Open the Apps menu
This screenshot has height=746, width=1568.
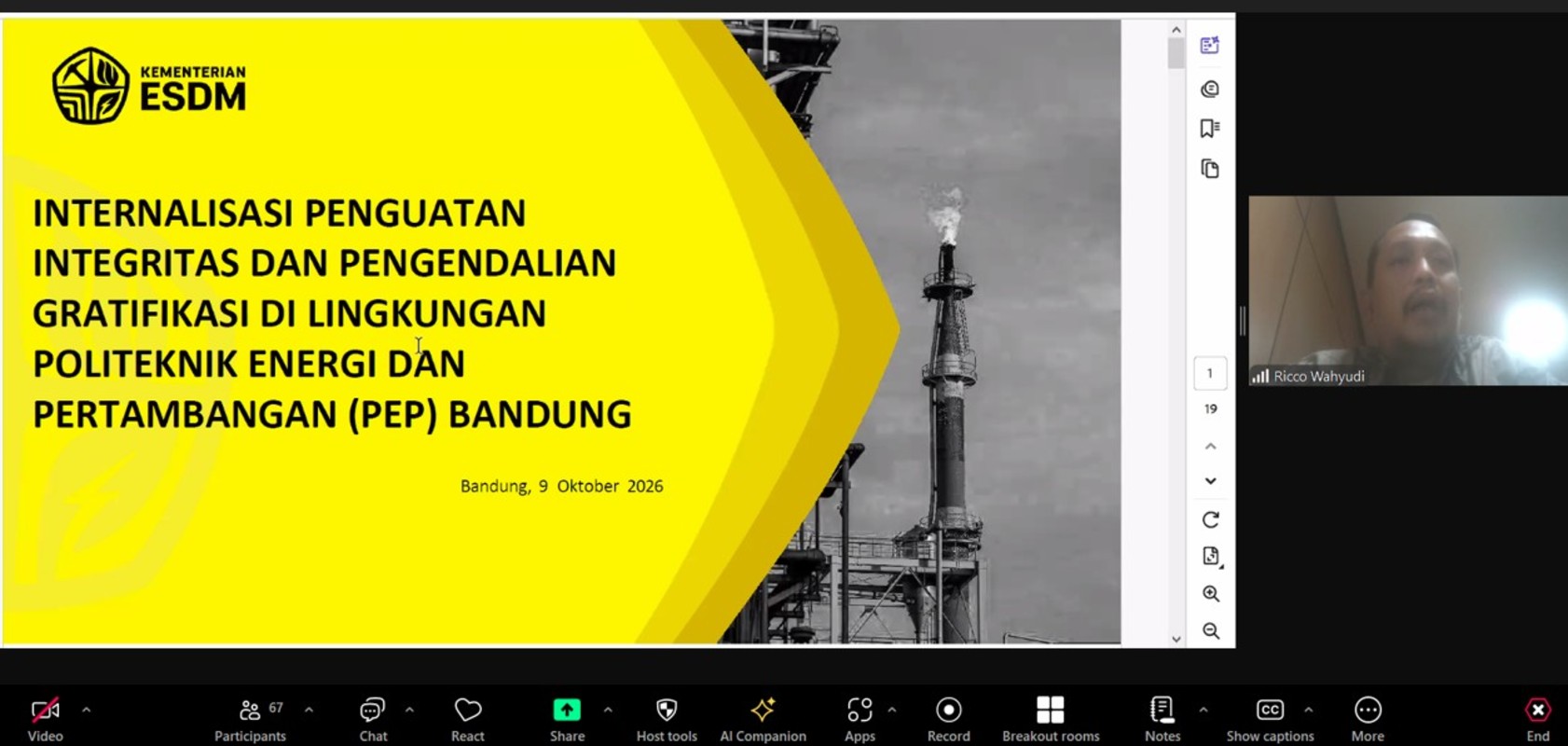[860, 720]
